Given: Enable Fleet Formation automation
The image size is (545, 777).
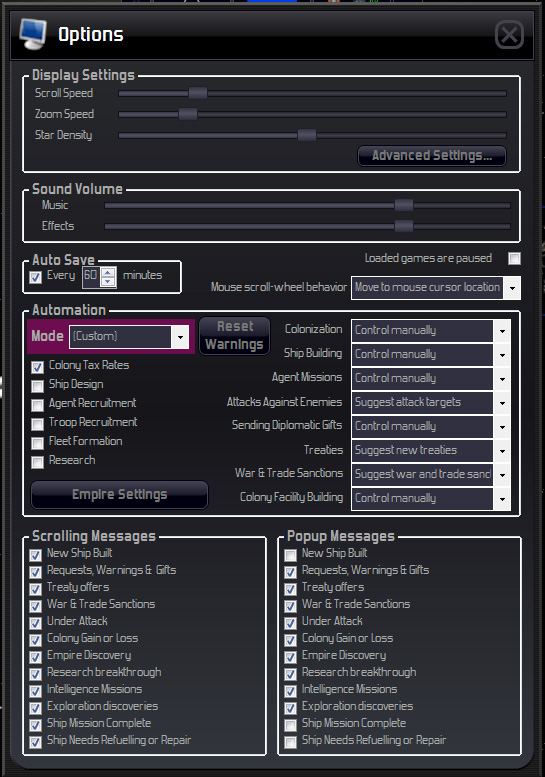Looking at the screenshot, I should click(37, 443).
